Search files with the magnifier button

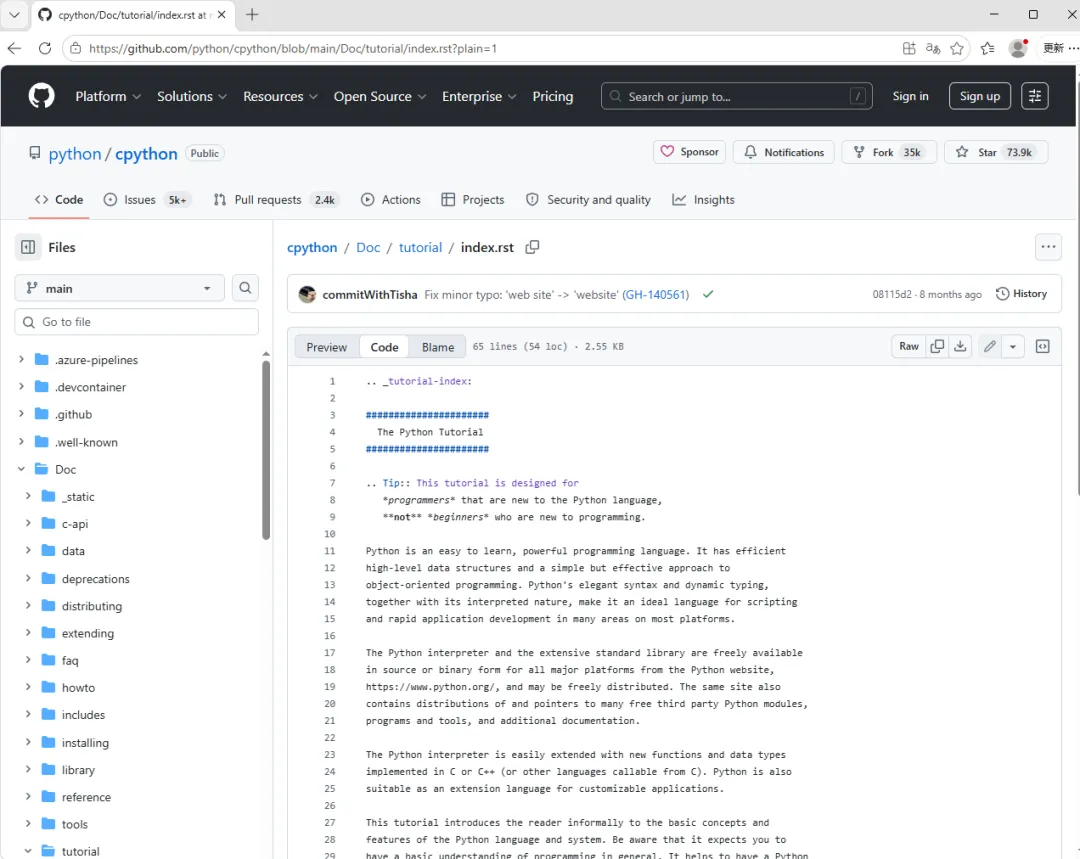pos(245,288)
